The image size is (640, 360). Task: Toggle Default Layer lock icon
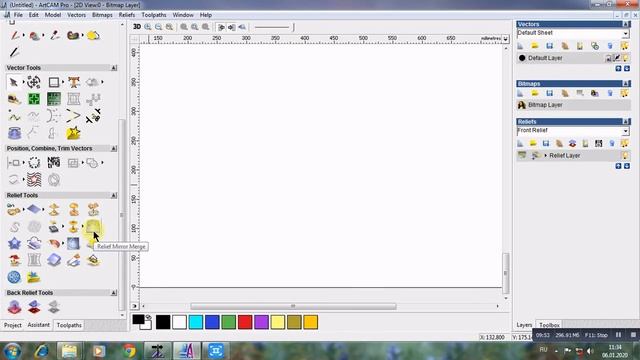pos(608,58)
